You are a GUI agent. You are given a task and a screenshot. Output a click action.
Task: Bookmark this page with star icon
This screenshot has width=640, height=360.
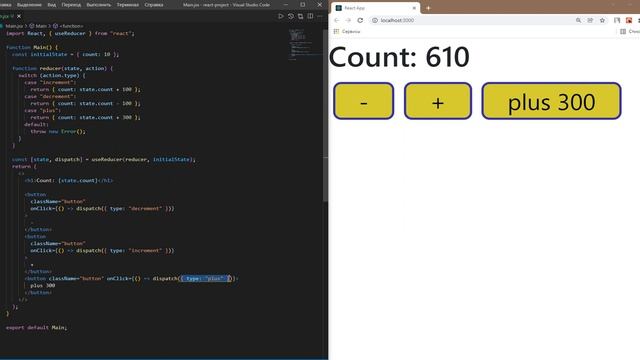602,20
